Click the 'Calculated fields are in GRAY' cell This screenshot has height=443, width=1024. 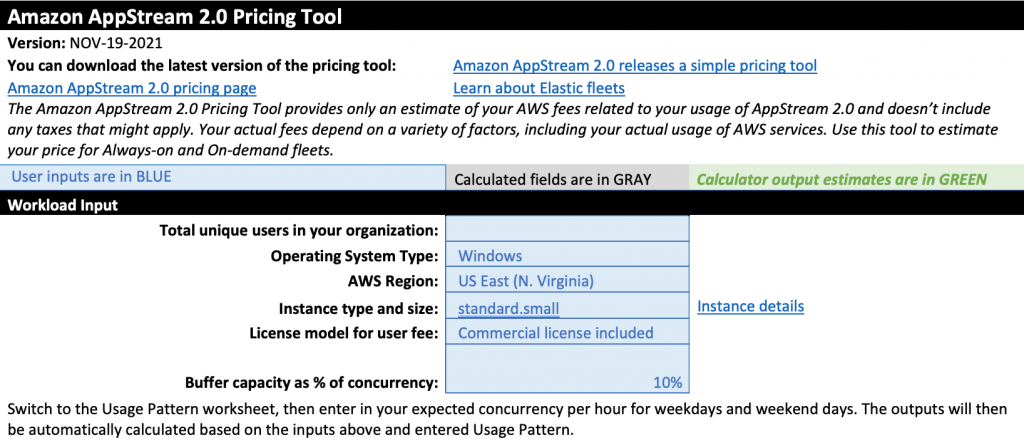pyautogui.click(x=567, y=178)
